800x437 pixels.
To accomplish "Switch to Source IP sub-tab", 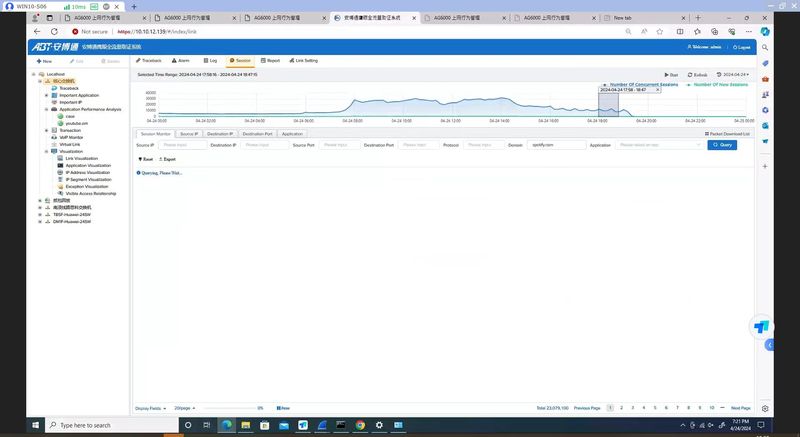I will tap(189, 134).
